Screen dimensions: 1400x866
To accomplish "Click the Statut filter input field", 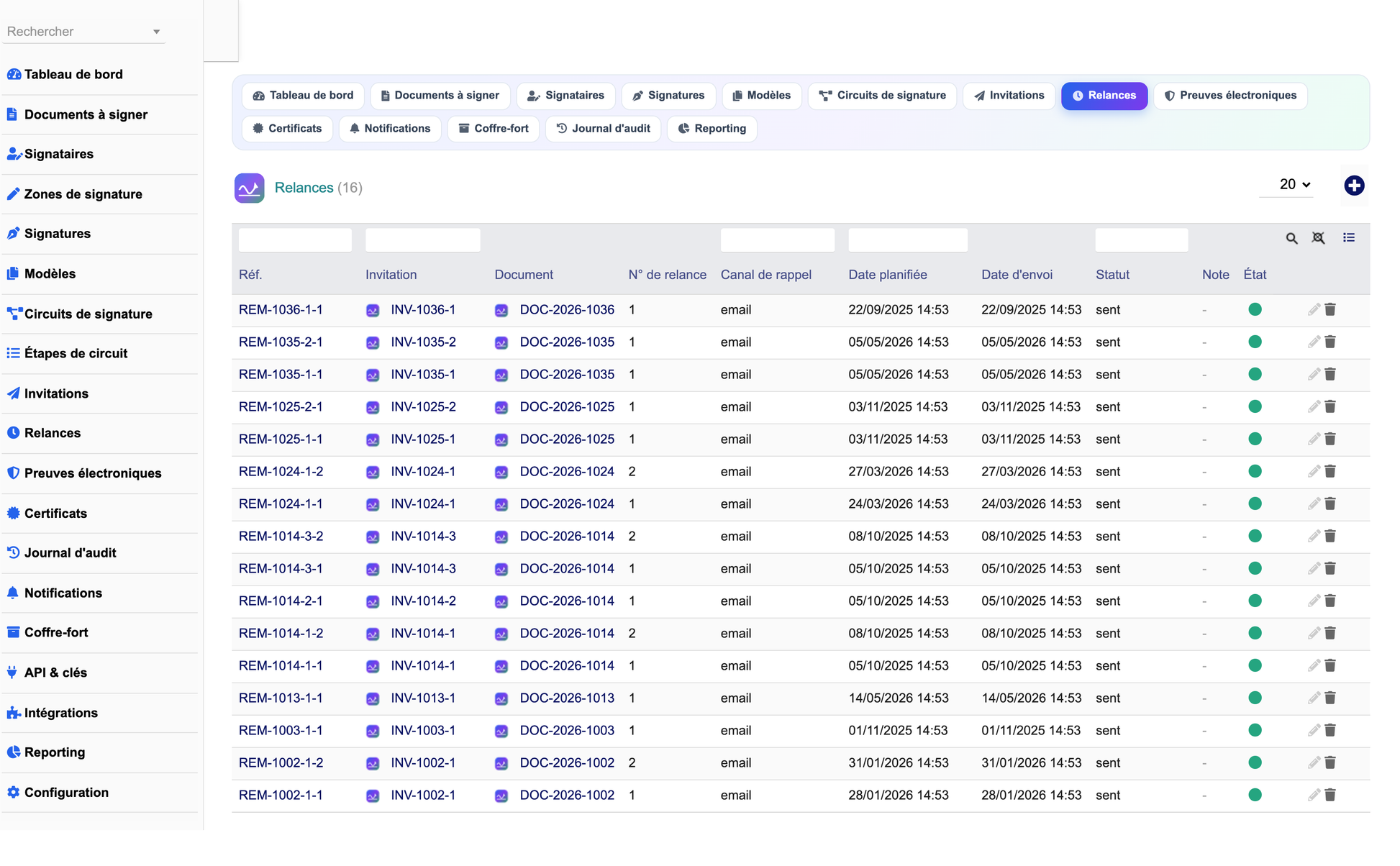I will click(1141, 240).
